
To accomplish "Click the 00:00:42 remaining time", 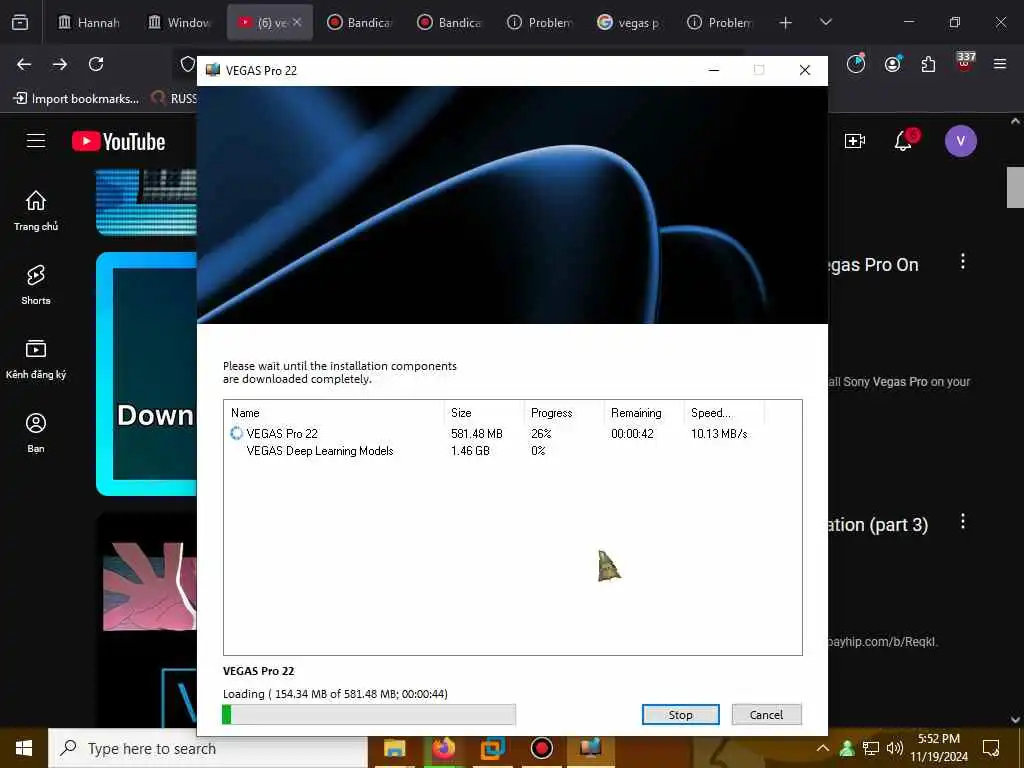I will [632, 434].
